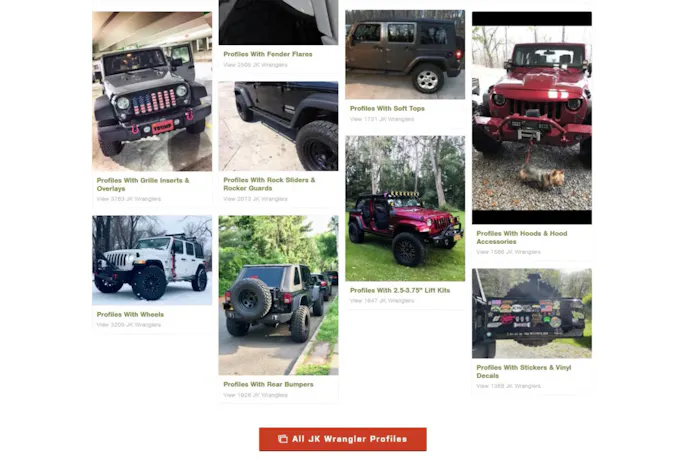The height and width of the screenshot is (459, 688).
Task: Open the red Jeep with dog thumbnail
Action: point(532,118)
